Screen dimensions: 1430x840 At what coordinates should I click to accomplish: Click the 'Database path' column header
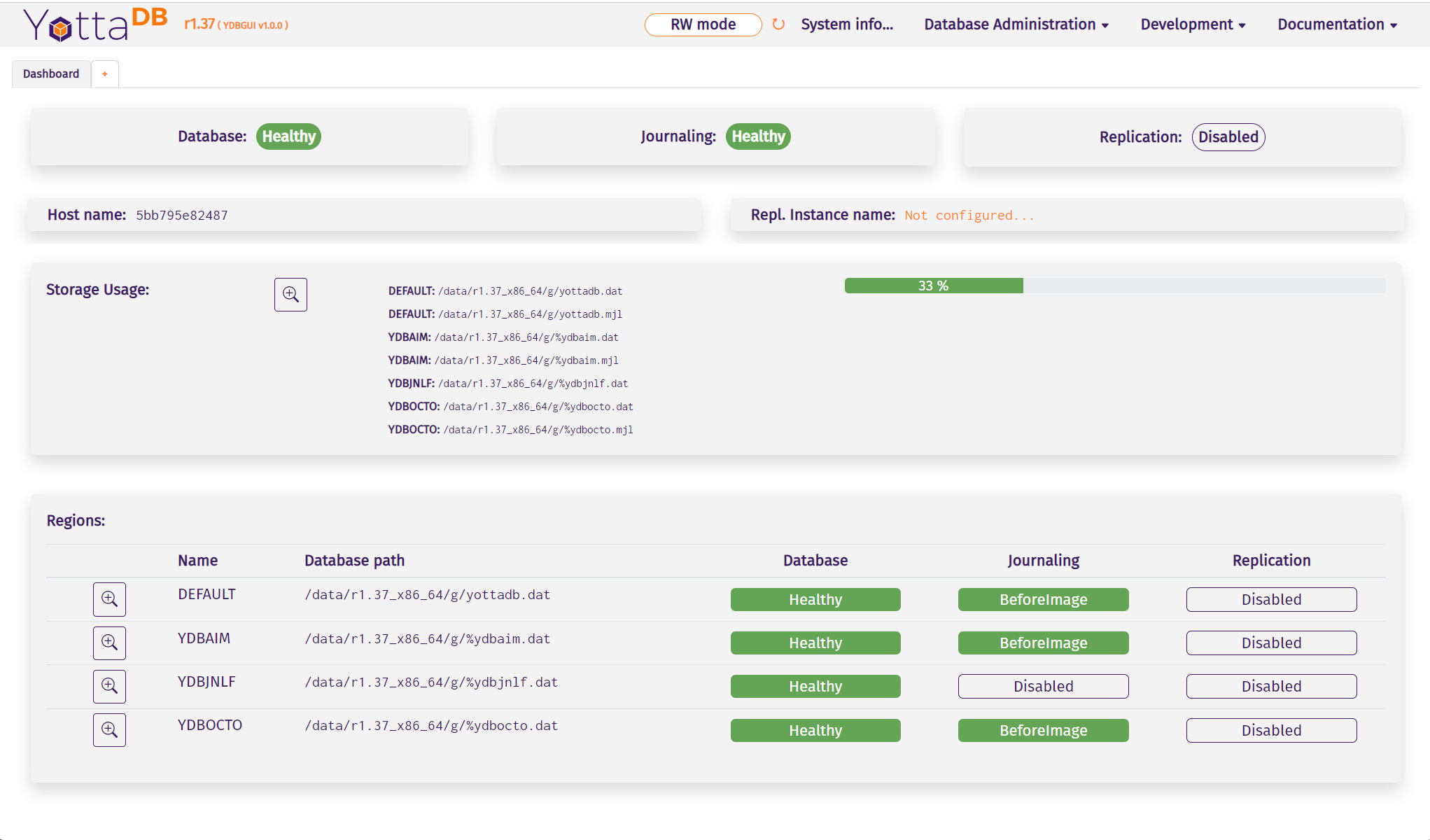coord(354,561)
